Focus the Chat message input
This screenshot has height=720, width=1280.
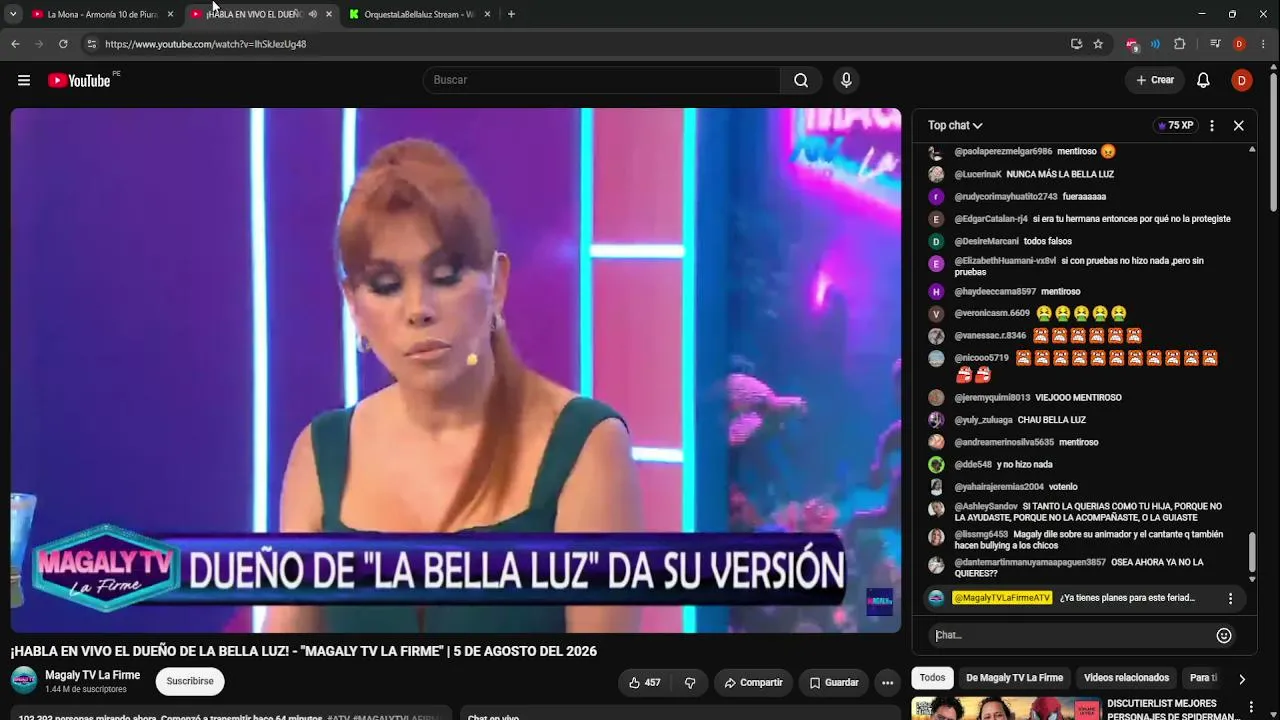pos(1071,635)
